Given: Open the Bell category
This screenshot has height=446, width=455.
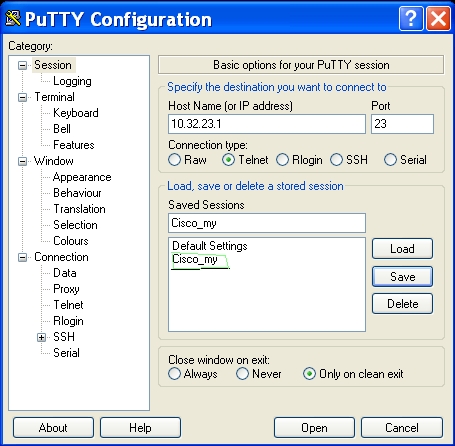Looking at the screenshot, I should [62, 129].
